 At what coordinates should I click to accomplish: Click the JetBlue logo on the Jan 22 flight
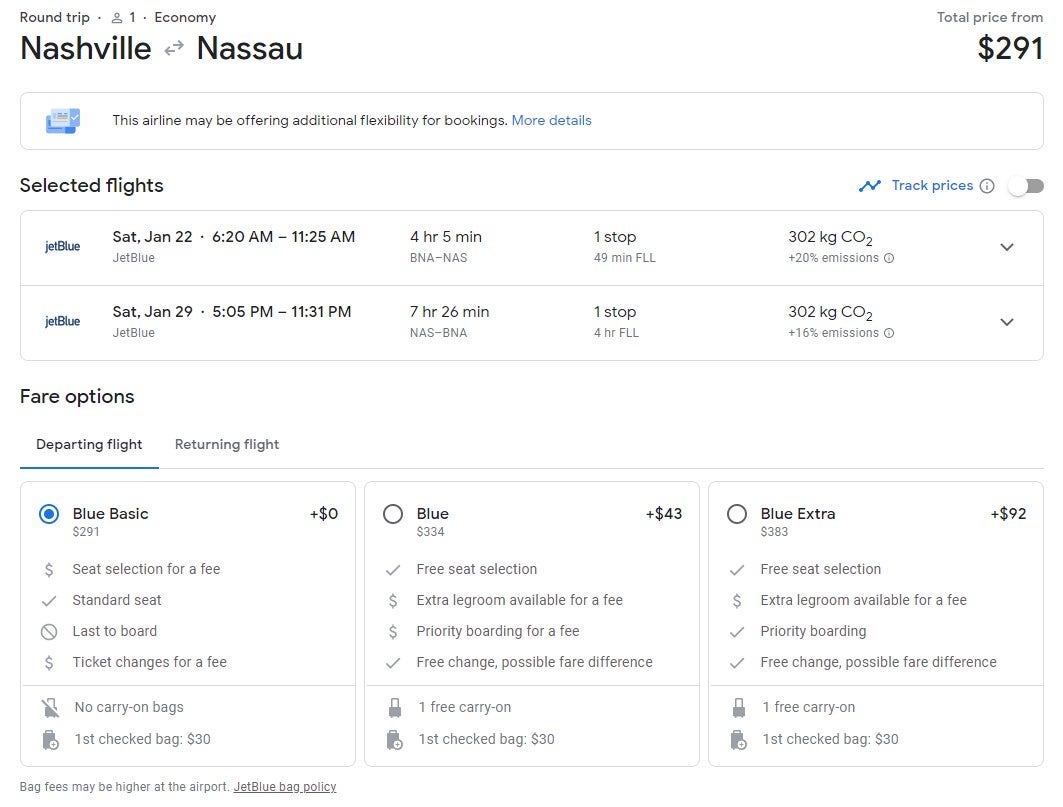[x=62, y=247]
